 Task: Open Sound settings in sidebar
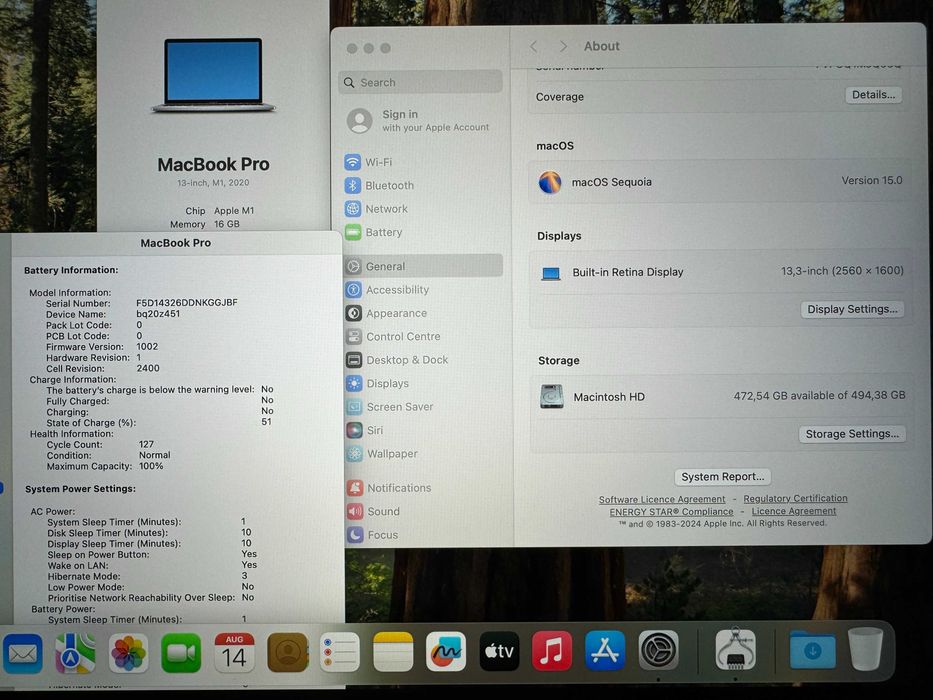[x=423, y=511]
